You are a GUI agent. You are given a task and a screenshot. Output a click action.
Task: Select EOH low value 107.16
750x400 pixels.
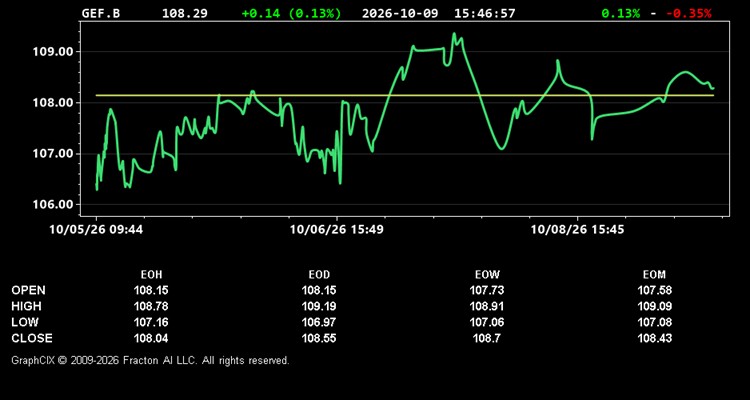(x=151, y=322)
